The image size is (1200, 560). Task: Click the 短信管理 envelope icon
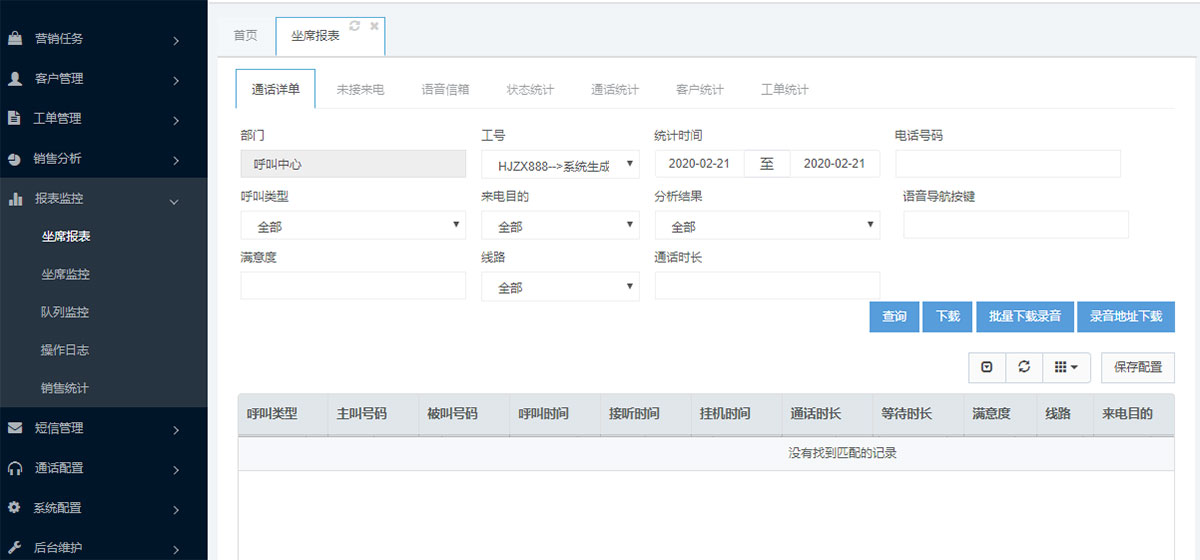pyautogui.click(x=14, y=428)
